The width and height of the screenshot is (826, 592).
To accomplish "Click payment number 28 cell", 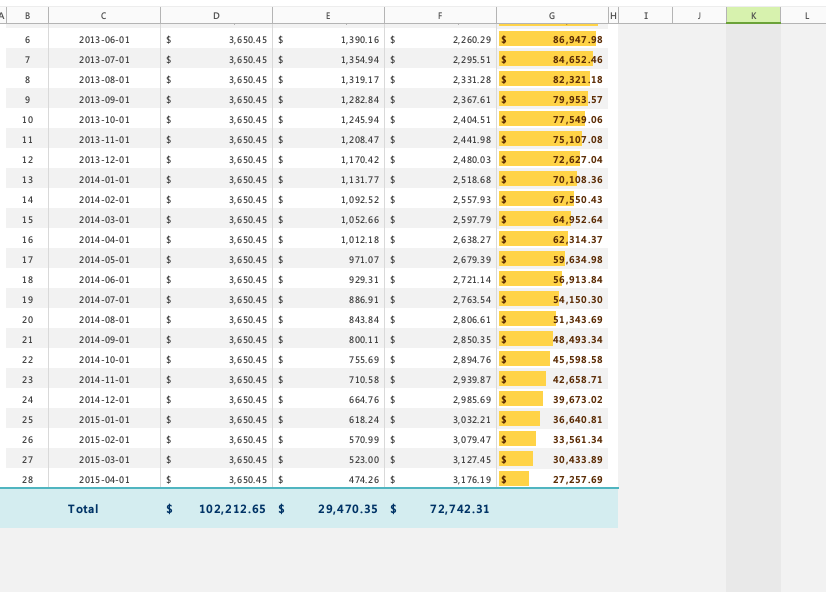I will pyautogui.click(x=27, y=480).
